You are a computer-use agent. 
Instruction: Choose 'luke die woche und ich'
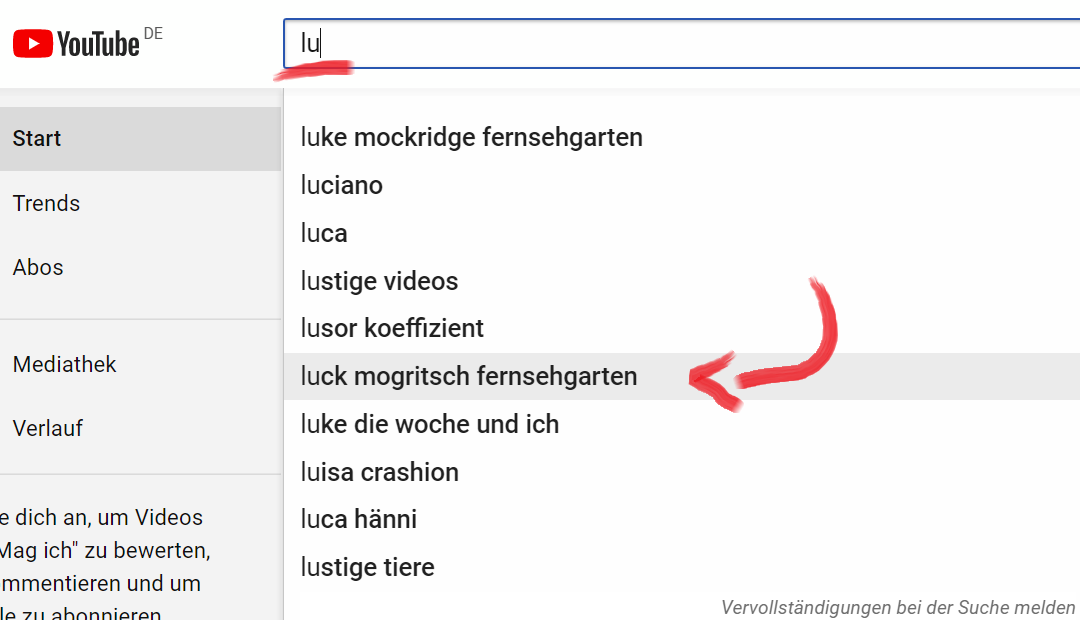(x=429, y=424)
